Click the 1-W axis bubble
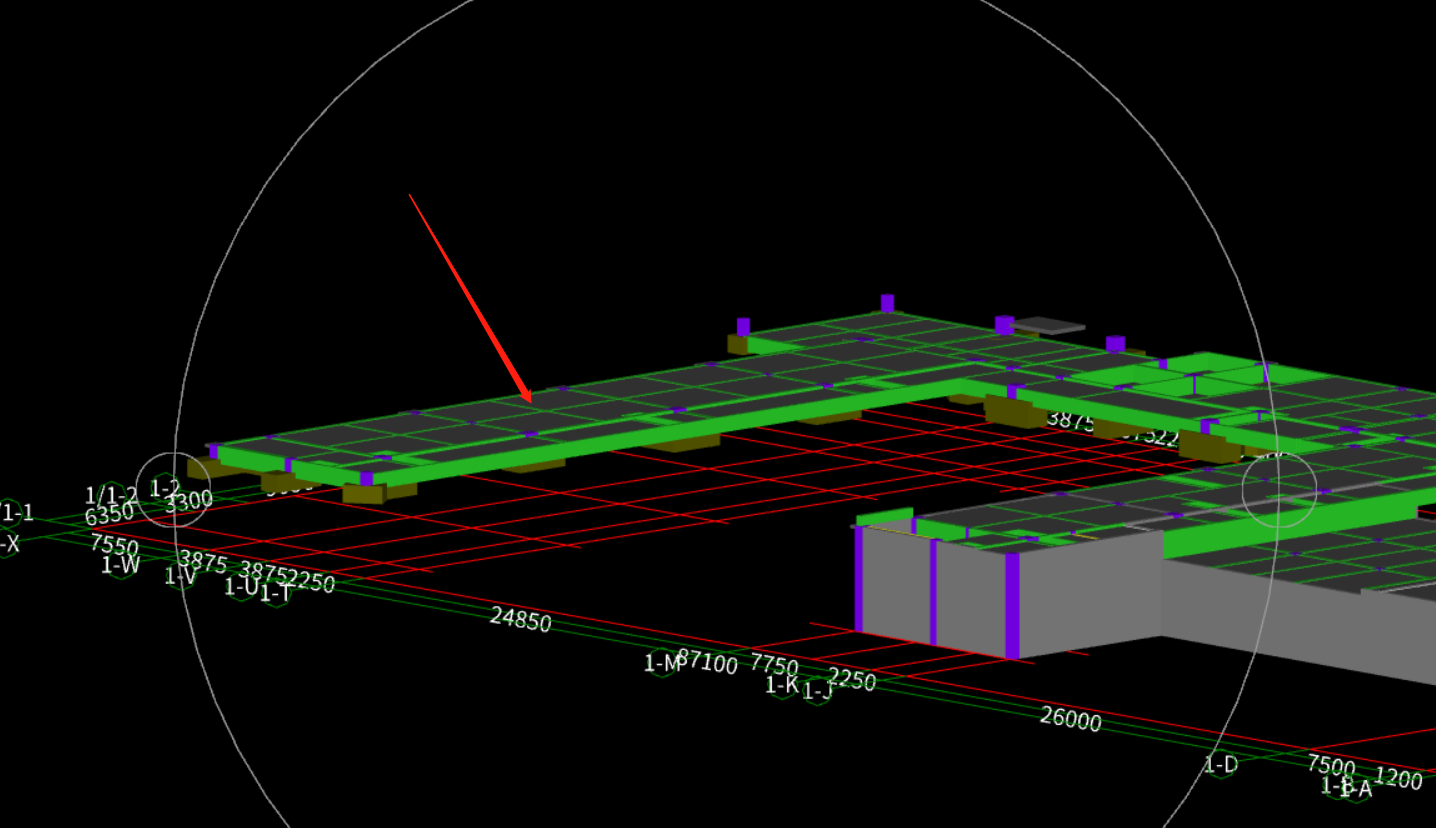The width and height of the screenshot is (1436, 828). click(121, 565)
